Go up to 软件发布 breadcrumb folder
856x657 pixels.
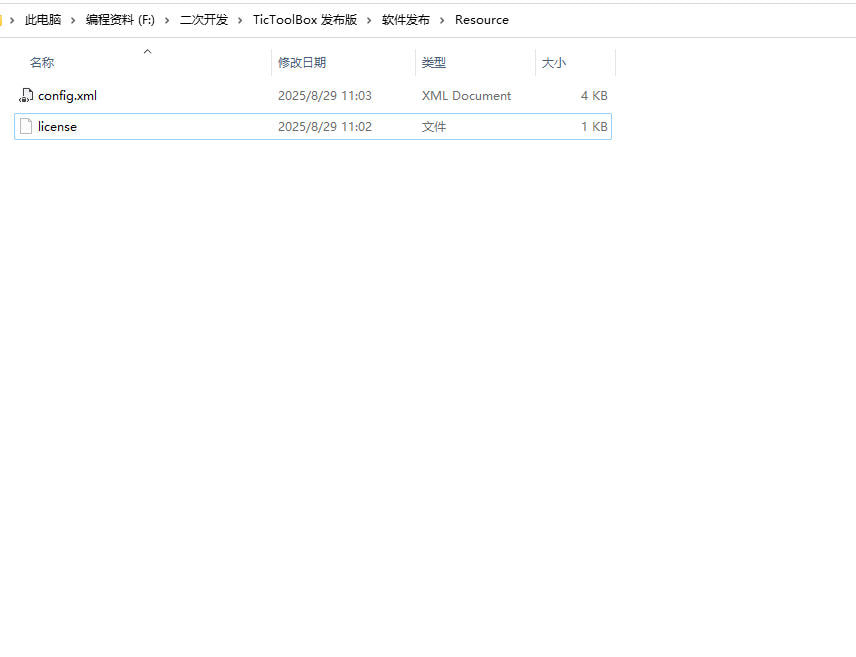coord(406,20)
